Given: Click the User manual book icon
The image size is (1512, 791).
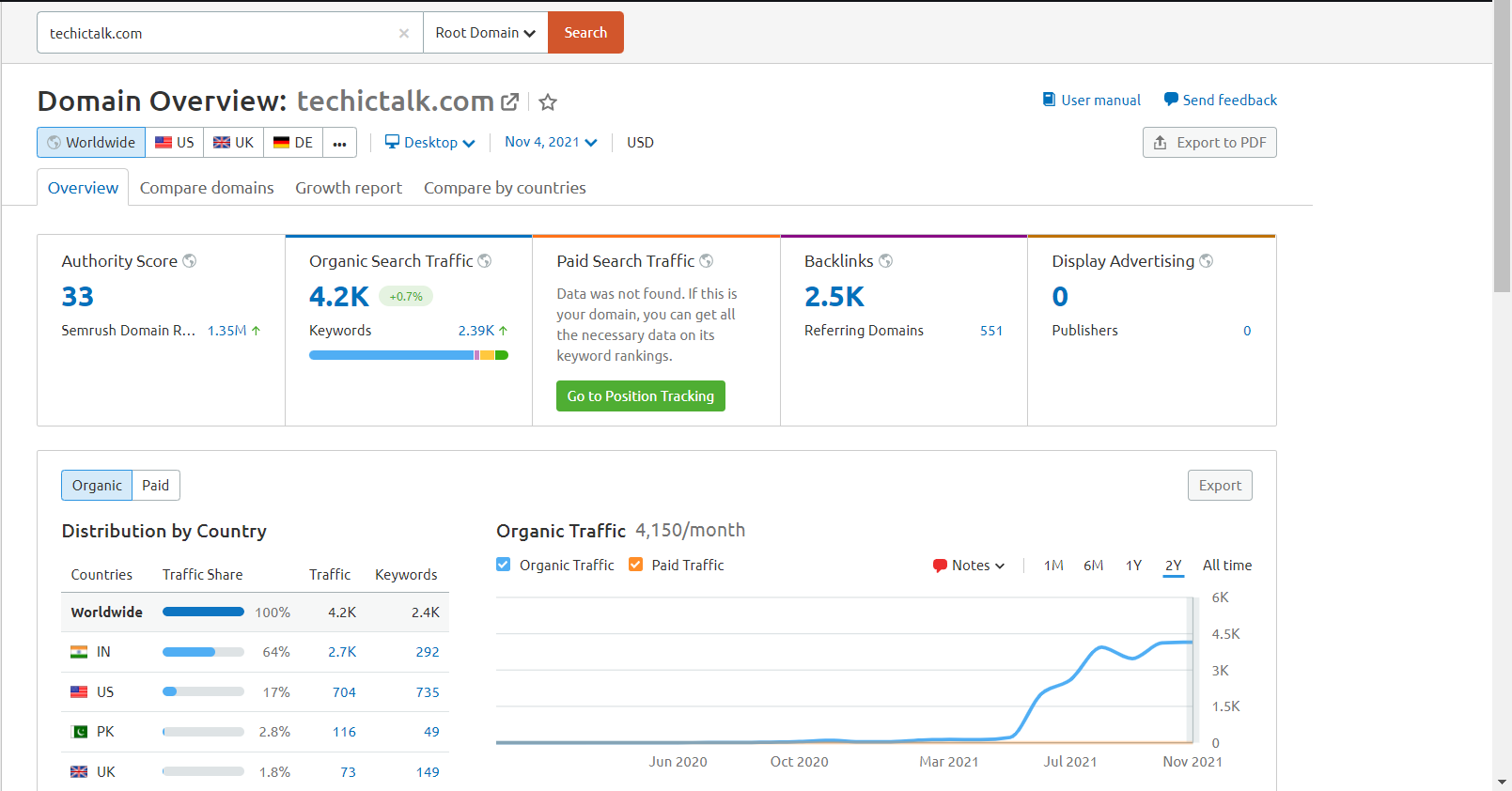Looking at the screenshot, I should (x=1049, y=100).
